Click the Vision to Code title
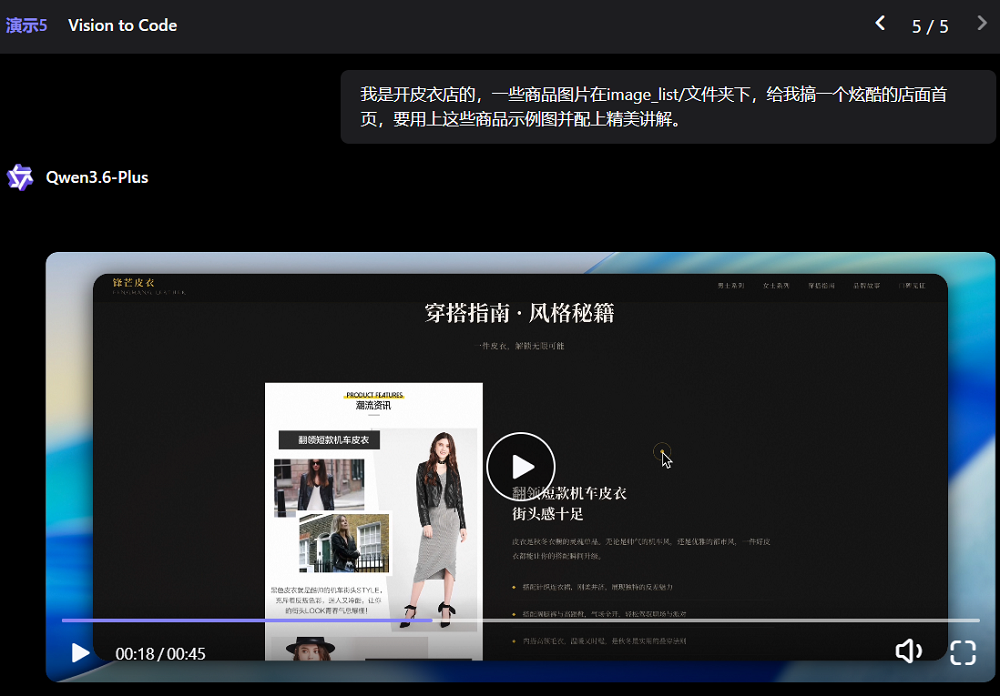1000x696 pixels. (x=122, y=25)
